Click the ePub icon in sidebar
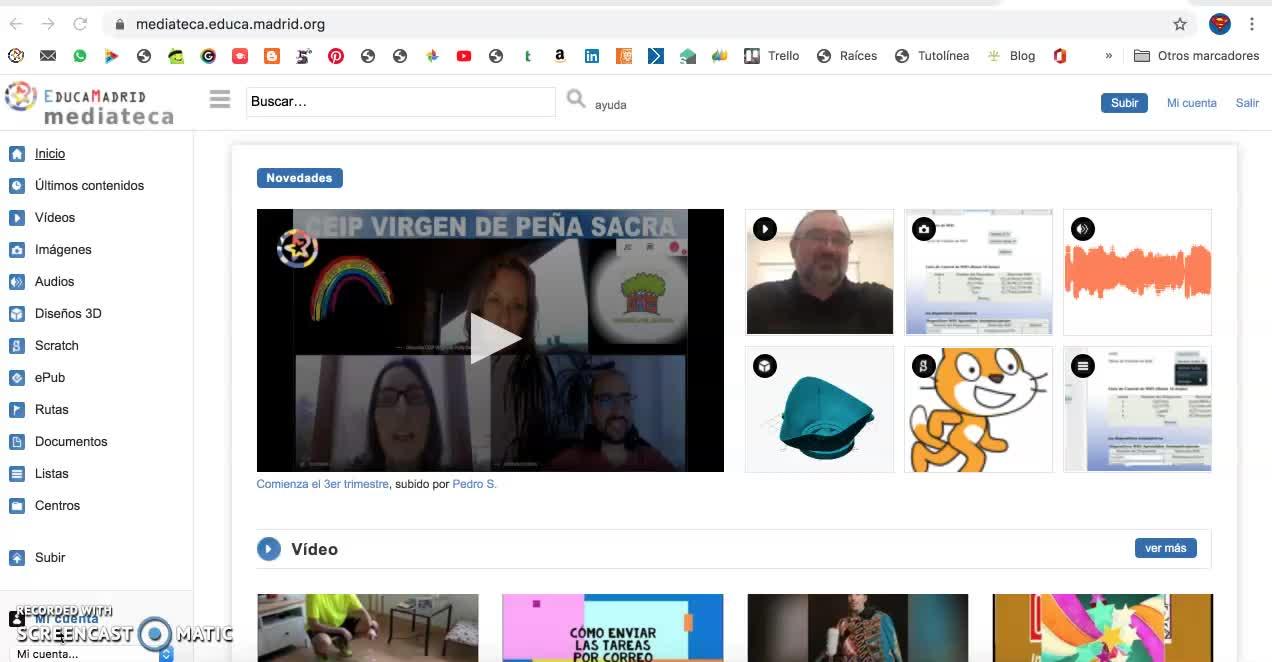The width and height of the screenshot is (1272, 662). 16,378
